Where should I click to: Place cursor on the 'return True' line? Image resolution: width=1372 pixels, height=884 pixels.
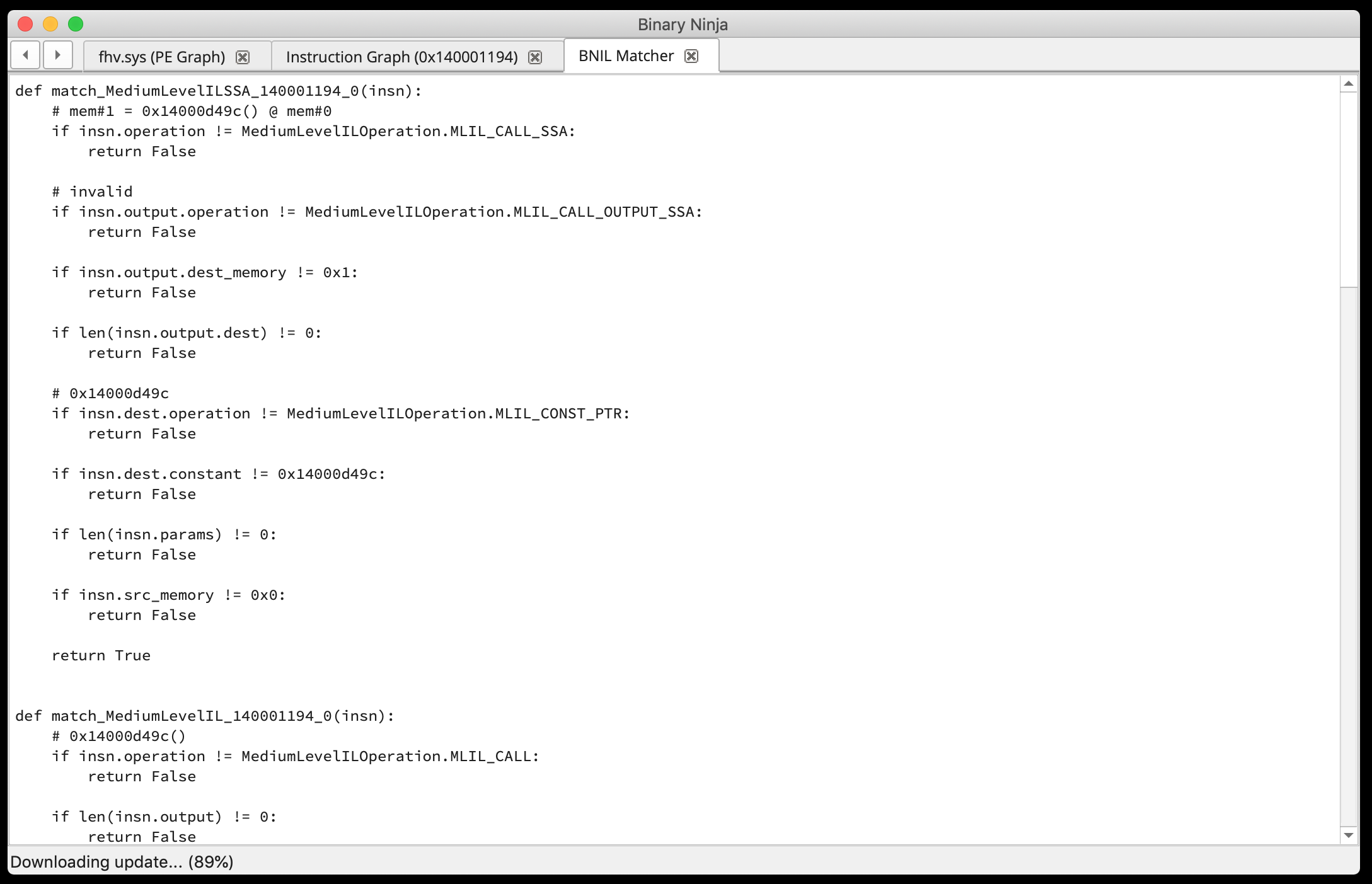coord(101,655)
